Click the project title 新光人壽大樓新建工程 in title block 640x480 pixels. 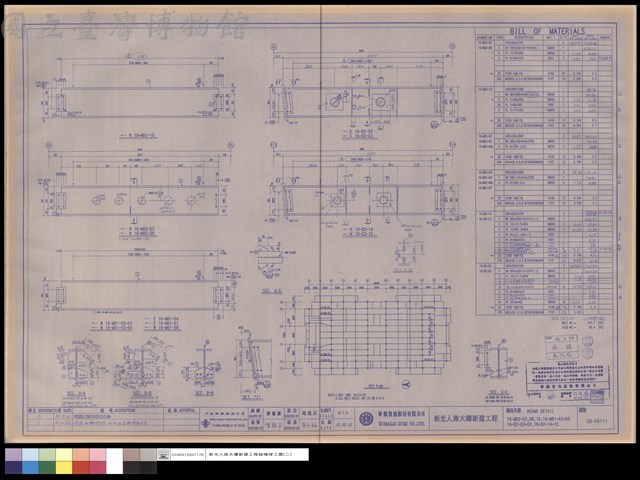(x=465, y=418)
